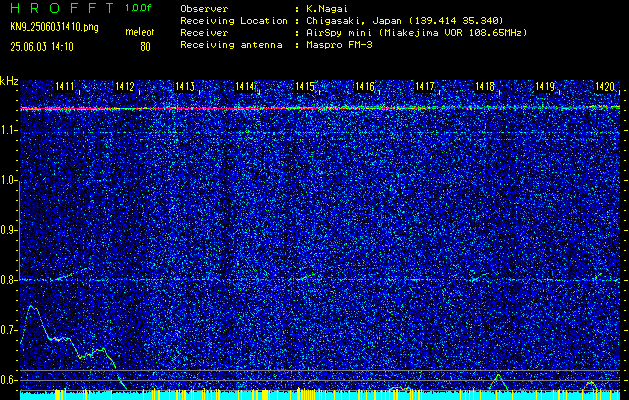Click the filename KN9_2506031410.png
The height and width of the screenshot is (400, 629).
pyautogui.click(x=54, y=27)
